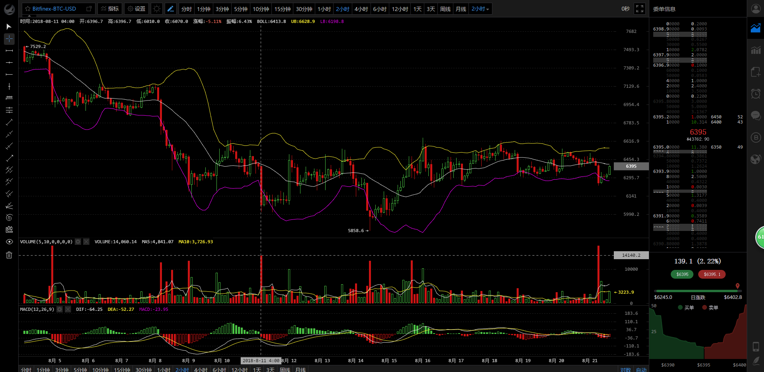This screenshot has width=764, height=372.
Task: Open the active chart view sidebar icon
Action: pyautogui.click(x=756, y=29)
